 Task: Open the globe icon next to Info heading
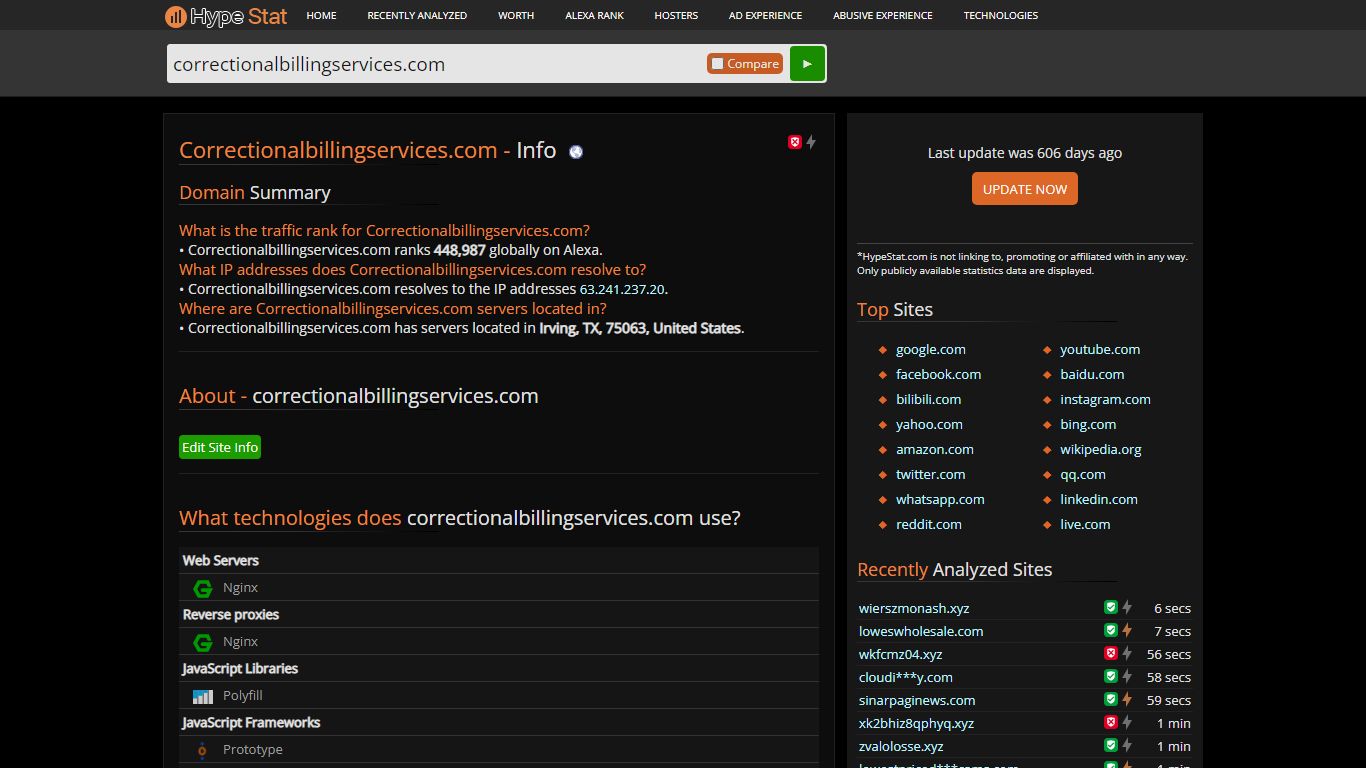point(576,152)
